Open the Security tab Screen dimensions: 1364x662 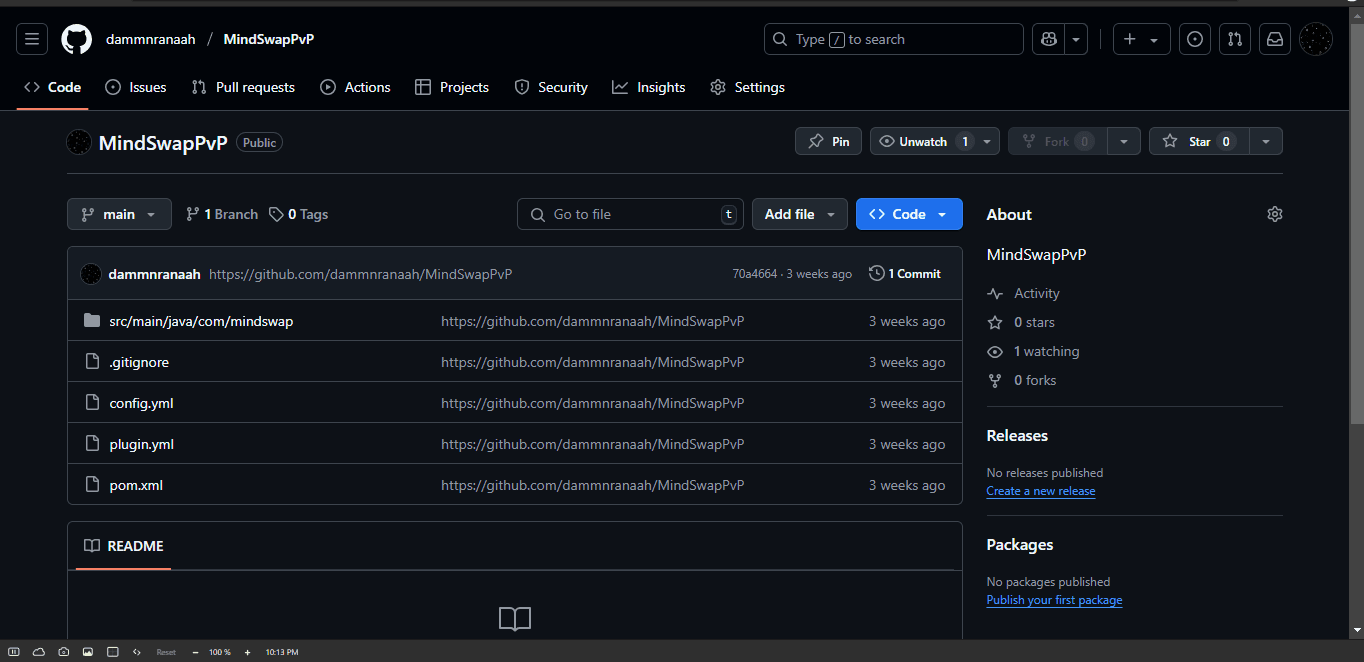pos(551,87)
